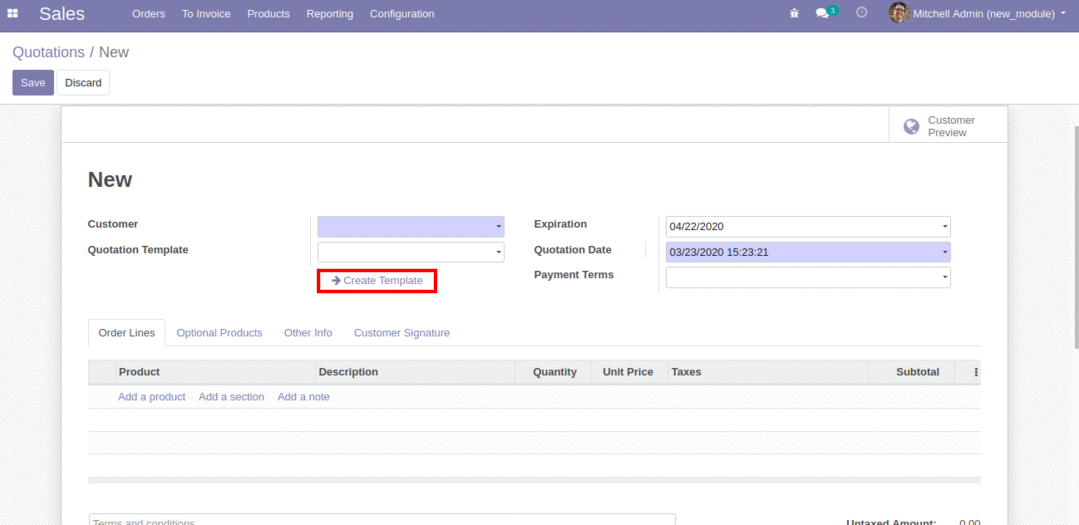Expand the Customer dropdown field
Screen dimensions: 1079x525
tap(410, 227)
